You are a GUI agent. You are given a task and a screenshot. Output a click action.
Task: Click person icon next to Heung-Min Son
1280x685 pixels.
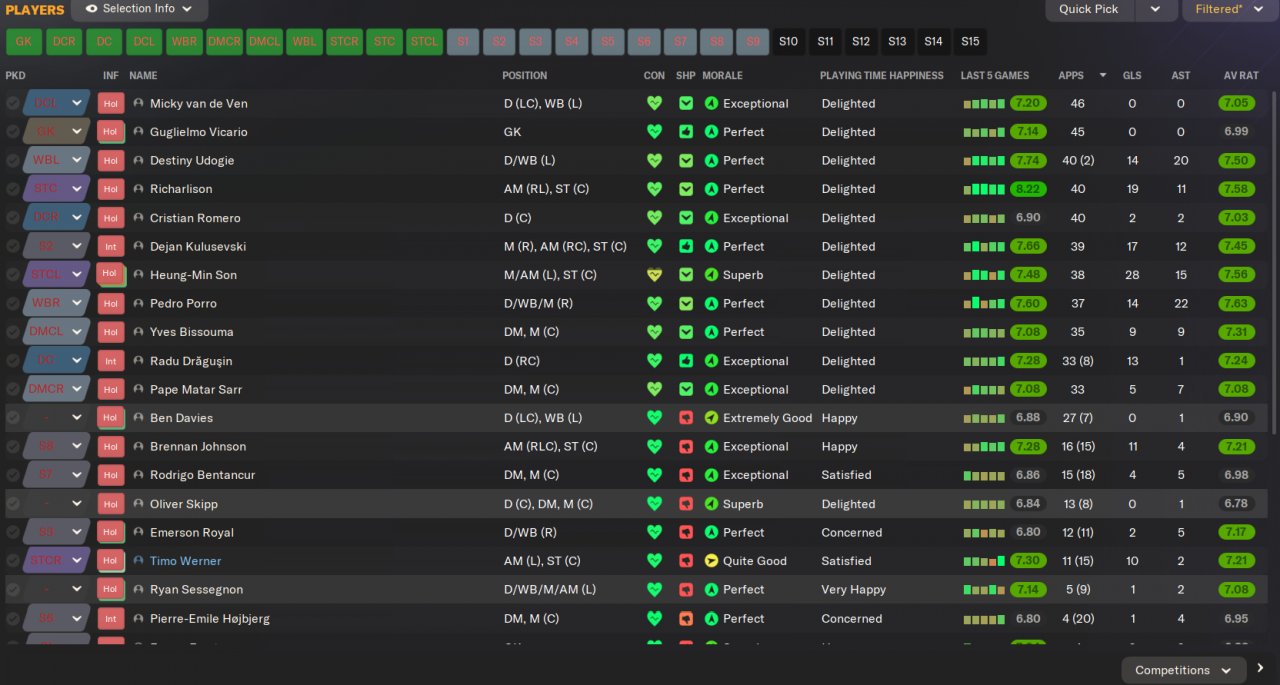point(138,275)
